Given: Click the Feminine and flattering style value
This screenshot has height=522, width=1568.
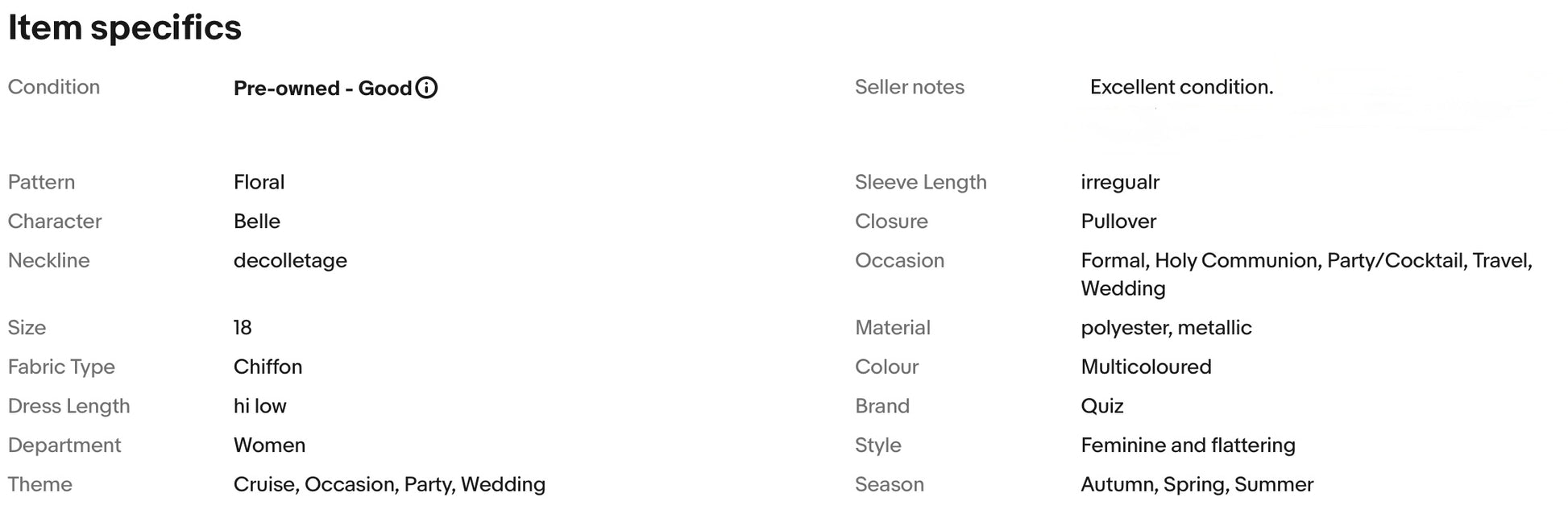Looking at the screenshot, I should point(1188,445).
